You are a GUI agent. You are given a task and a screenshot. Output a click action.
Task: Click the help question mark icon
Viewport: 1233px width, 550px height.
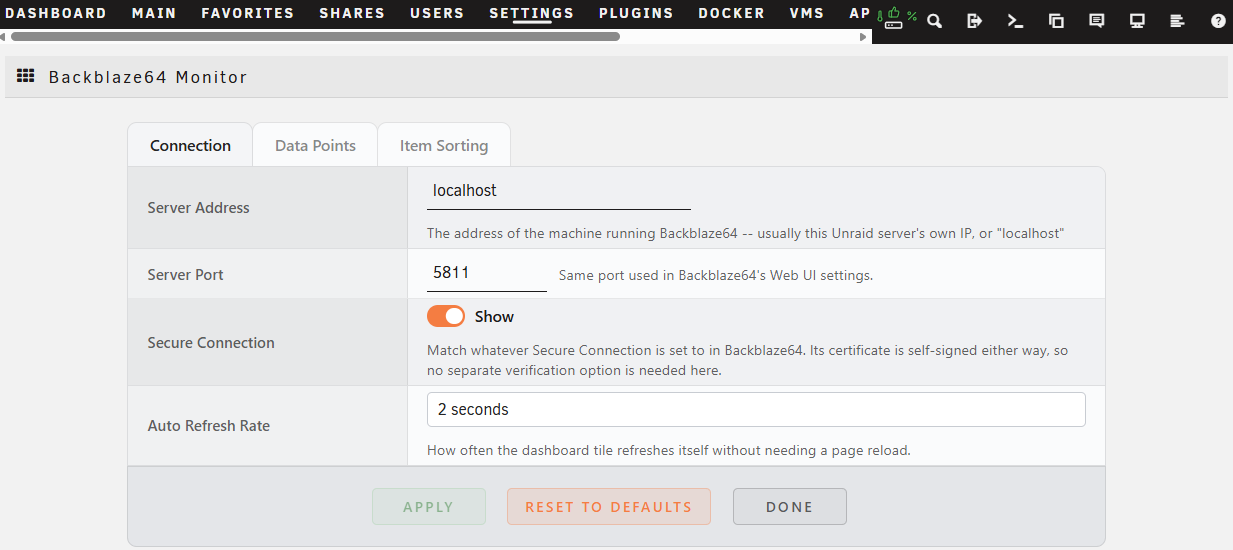pos(1218,21)
